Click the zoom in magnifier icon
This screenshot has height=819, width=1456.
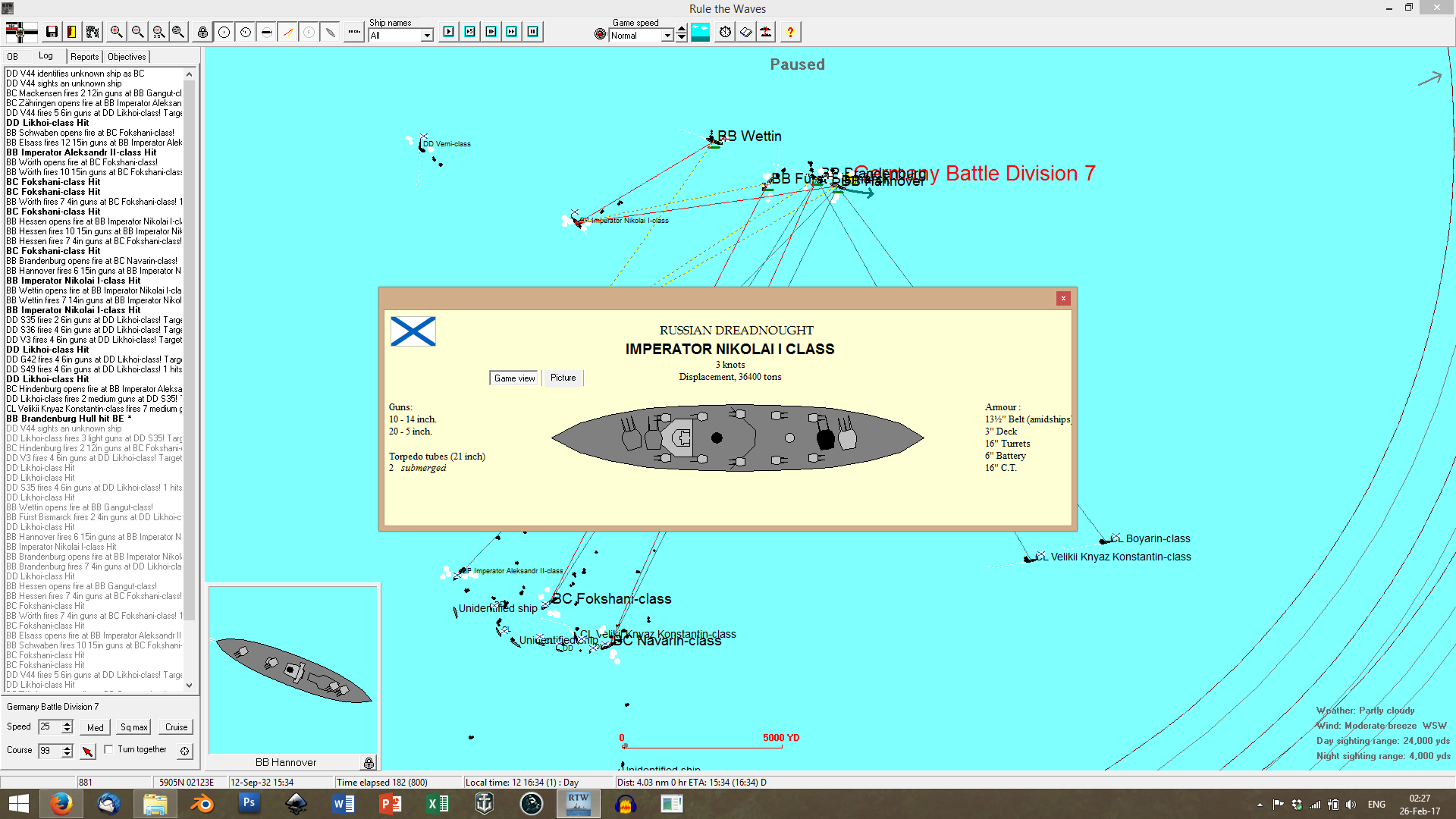[x=116, y=32]
